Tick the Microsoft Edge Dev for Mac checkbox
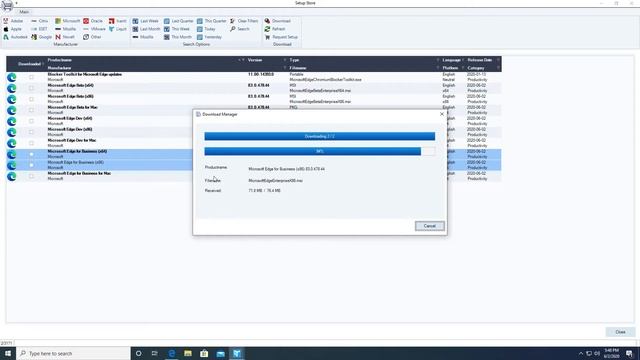This screenshot has width=640, height=360. 31,143
